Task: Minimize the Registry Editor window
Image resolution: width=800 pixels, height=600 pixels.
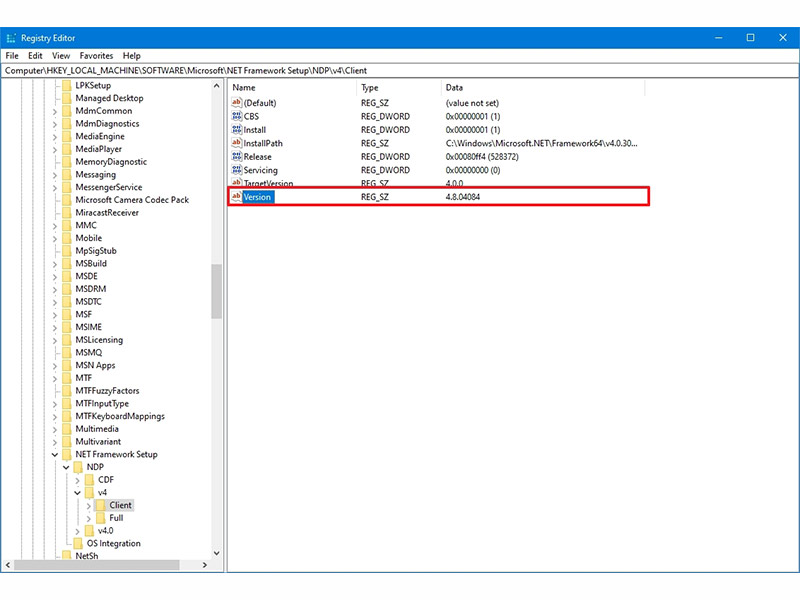Action: point(718,38)
